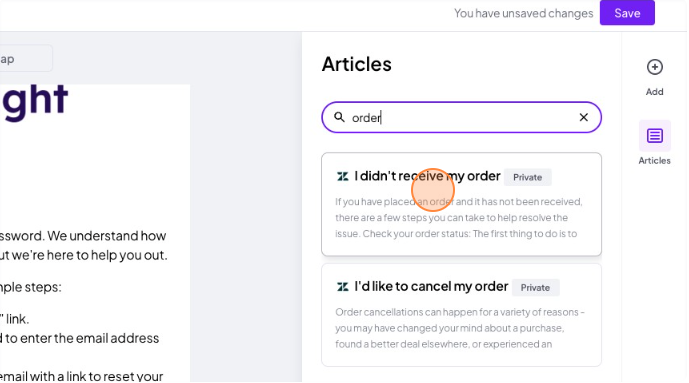Image resolution: width=689 pixels, height=383 pixels.
Task: Click Private badge on cancel order article
Action: click(535, 288)
